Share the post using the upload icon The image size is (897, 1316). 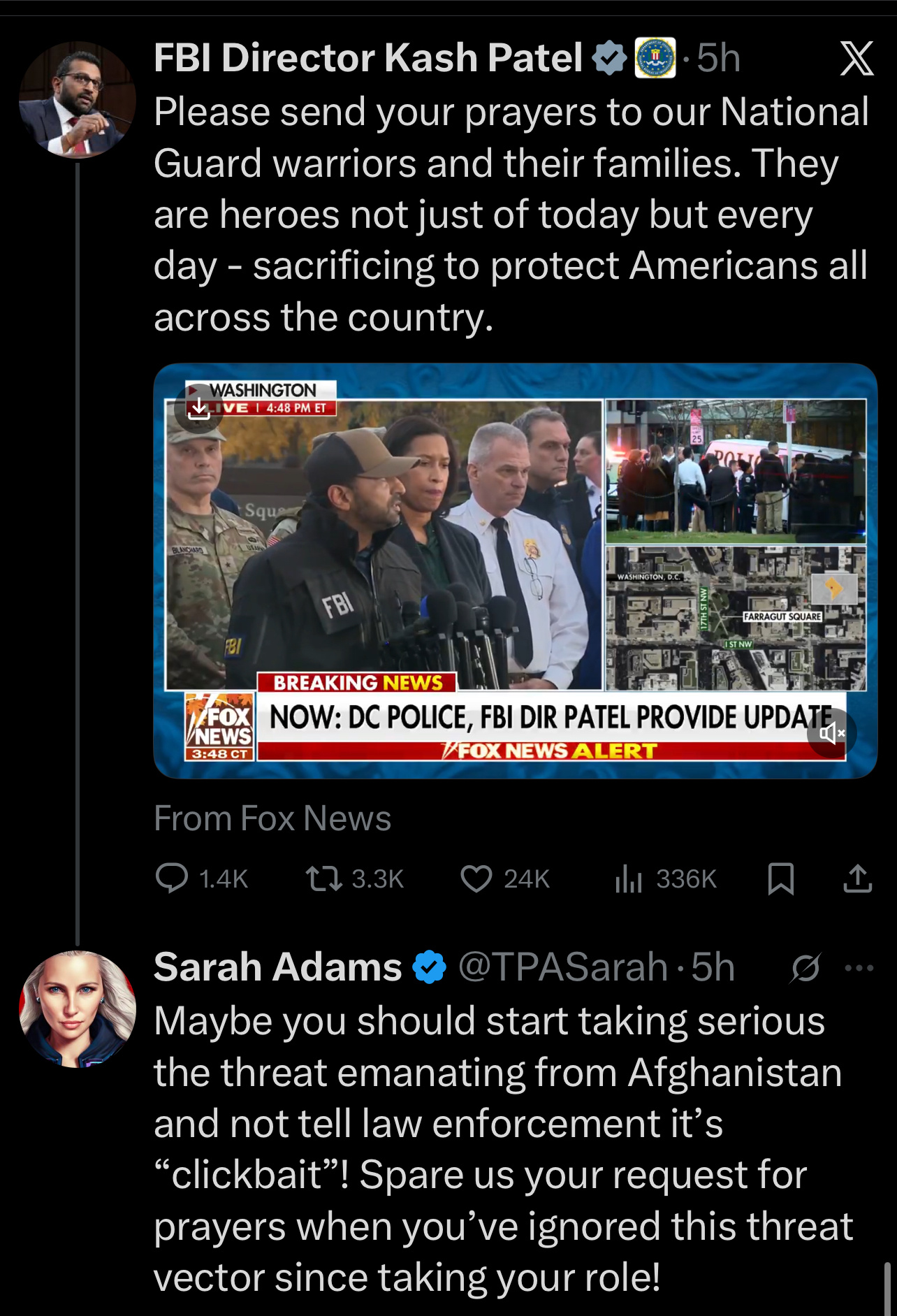pos(857,878)
